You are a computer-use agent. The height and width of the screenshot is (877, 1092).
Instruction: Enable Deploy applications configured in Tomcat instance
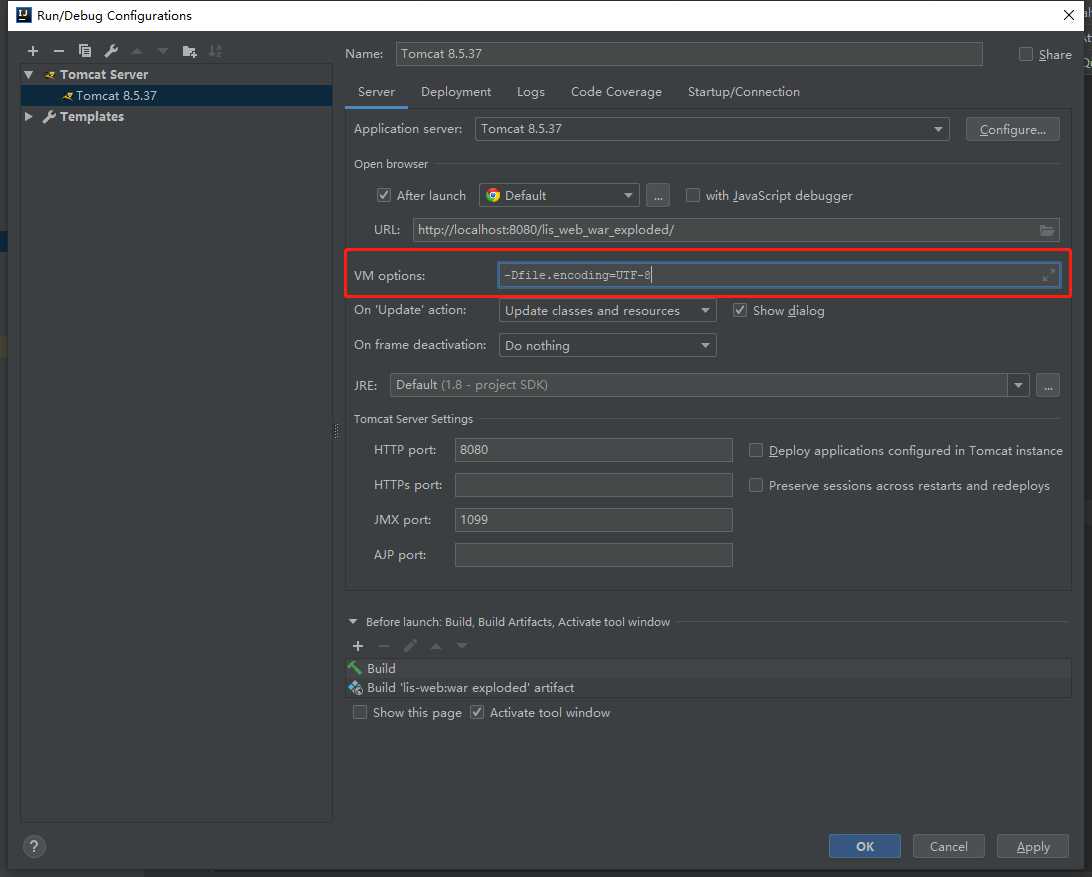(756, 450)
